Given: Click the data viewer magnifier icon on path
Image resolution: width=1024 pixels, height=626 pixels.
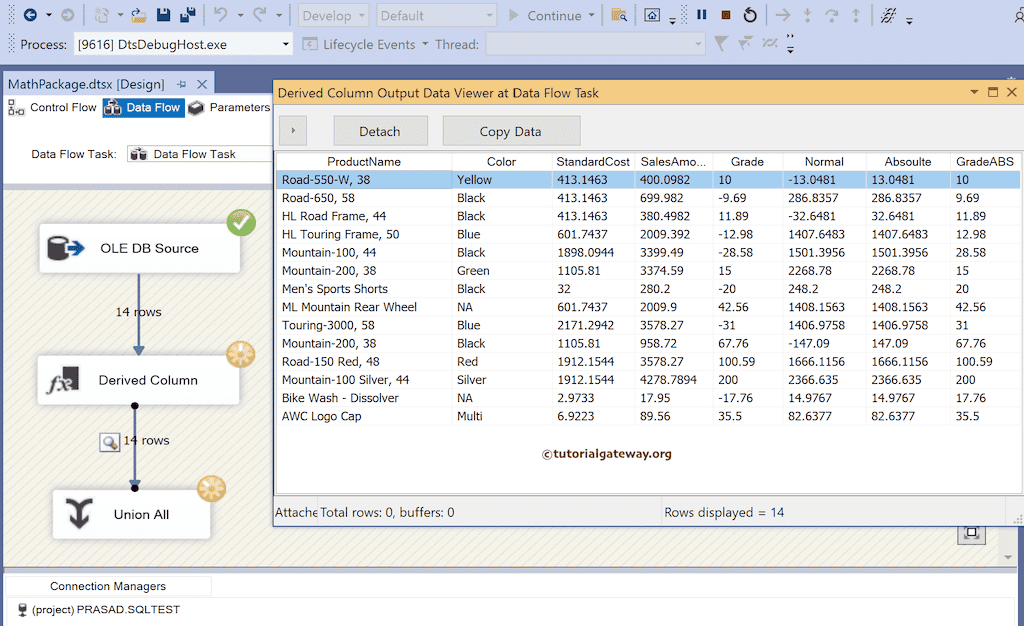Looking at the screenshot, I should tap(110, 441).
